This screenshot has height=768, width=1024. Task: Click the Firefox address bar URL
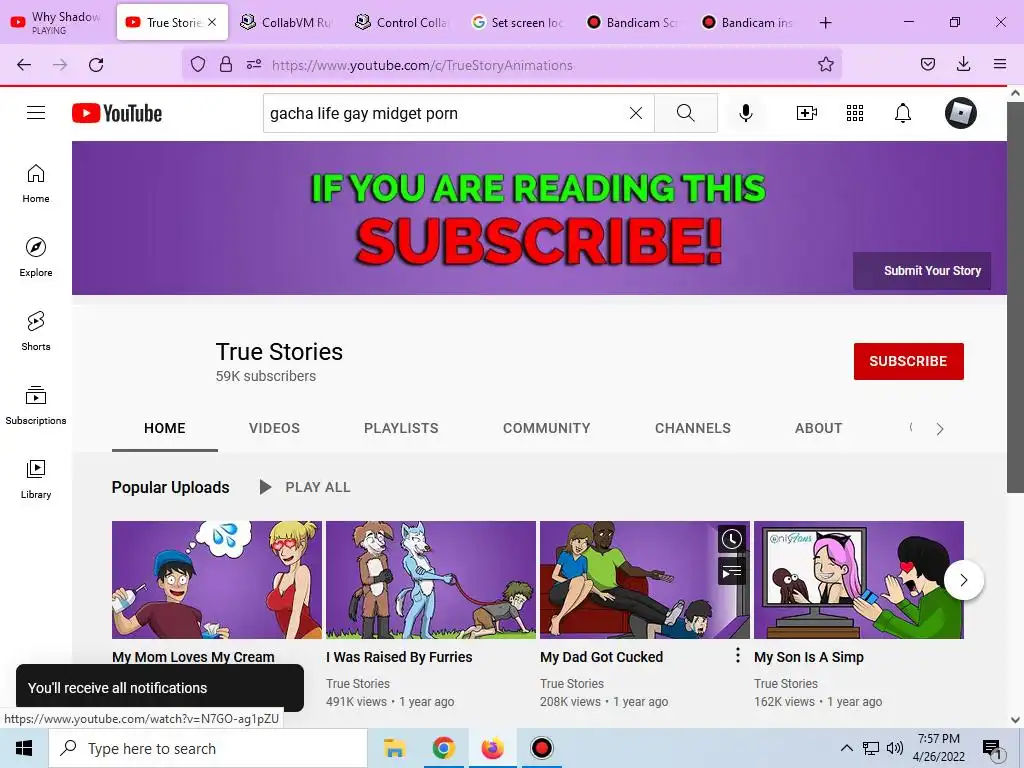(422, 65)
